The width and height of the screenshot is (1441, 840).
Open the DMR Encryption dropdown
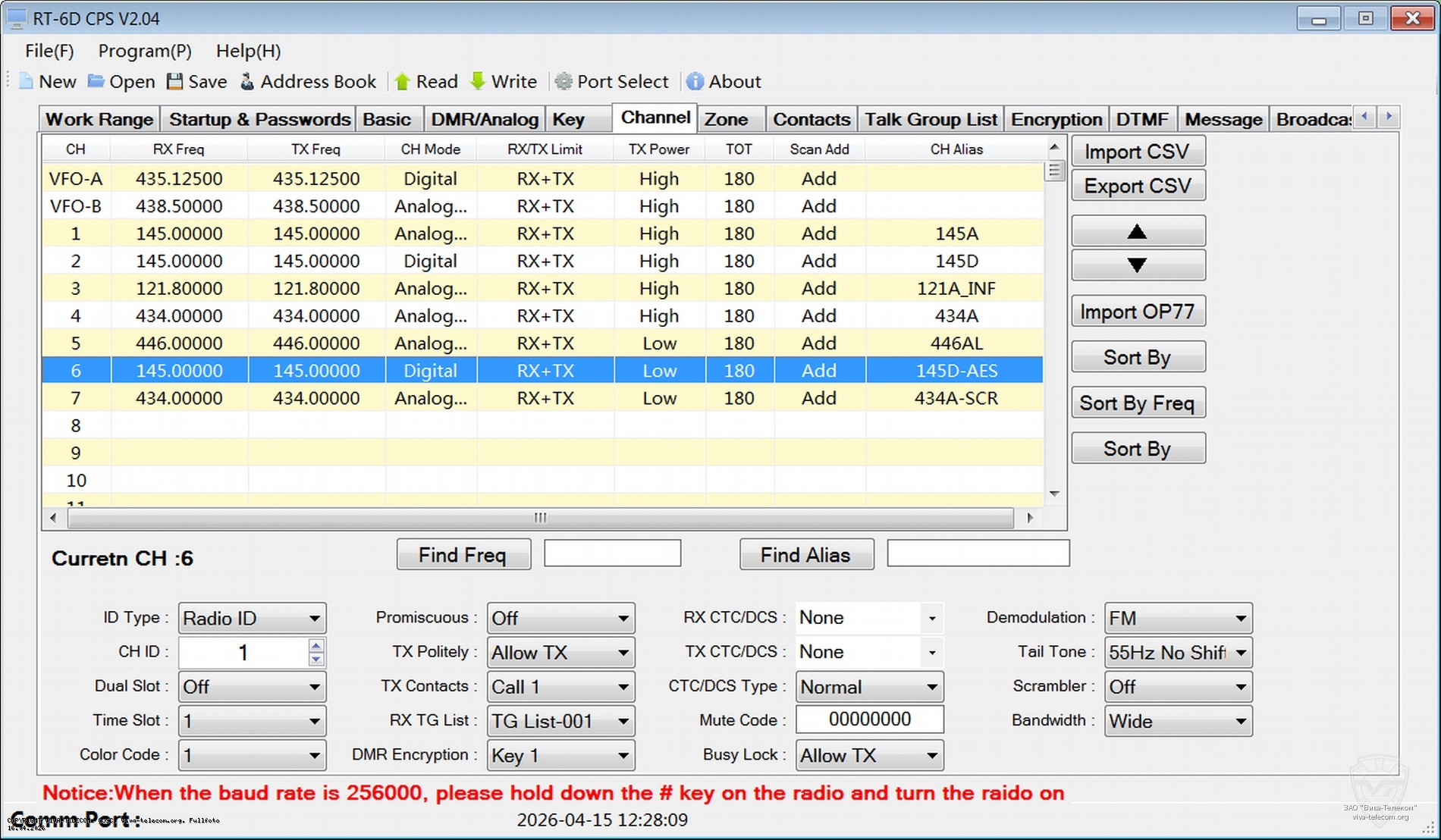[x=623, y=756]
